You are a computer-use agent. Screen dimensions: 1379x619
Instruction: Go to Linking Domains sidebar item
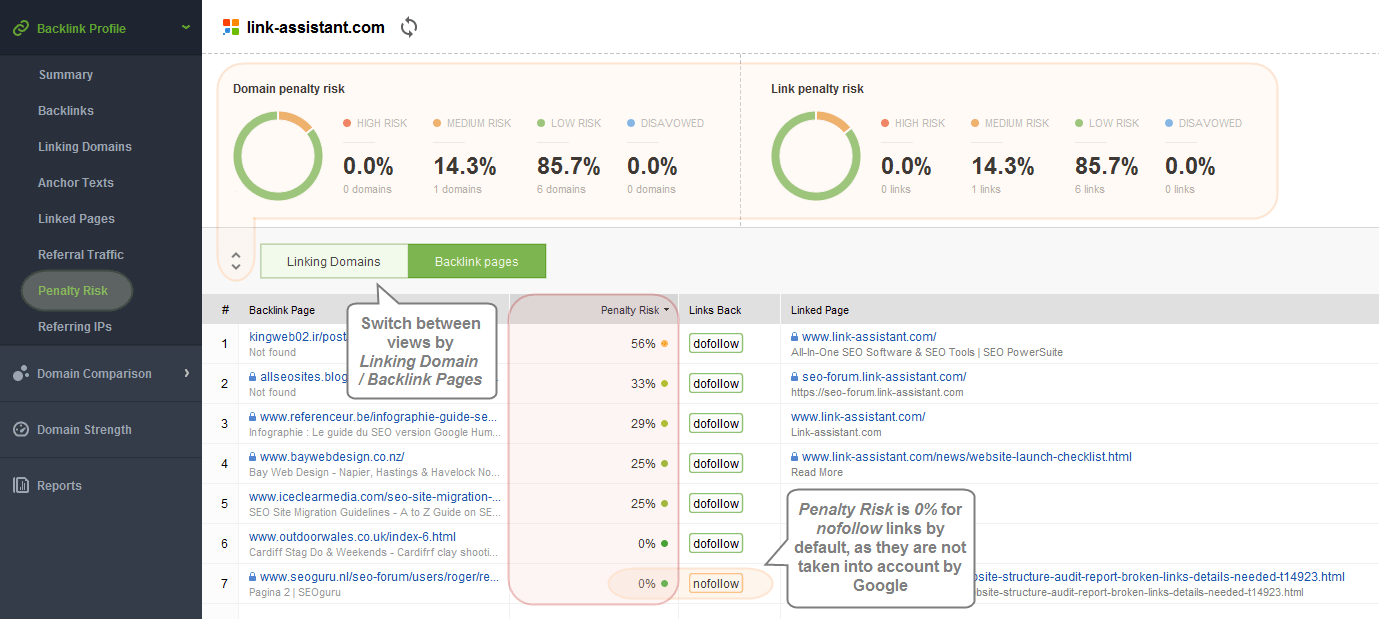(x=85, y=147)
